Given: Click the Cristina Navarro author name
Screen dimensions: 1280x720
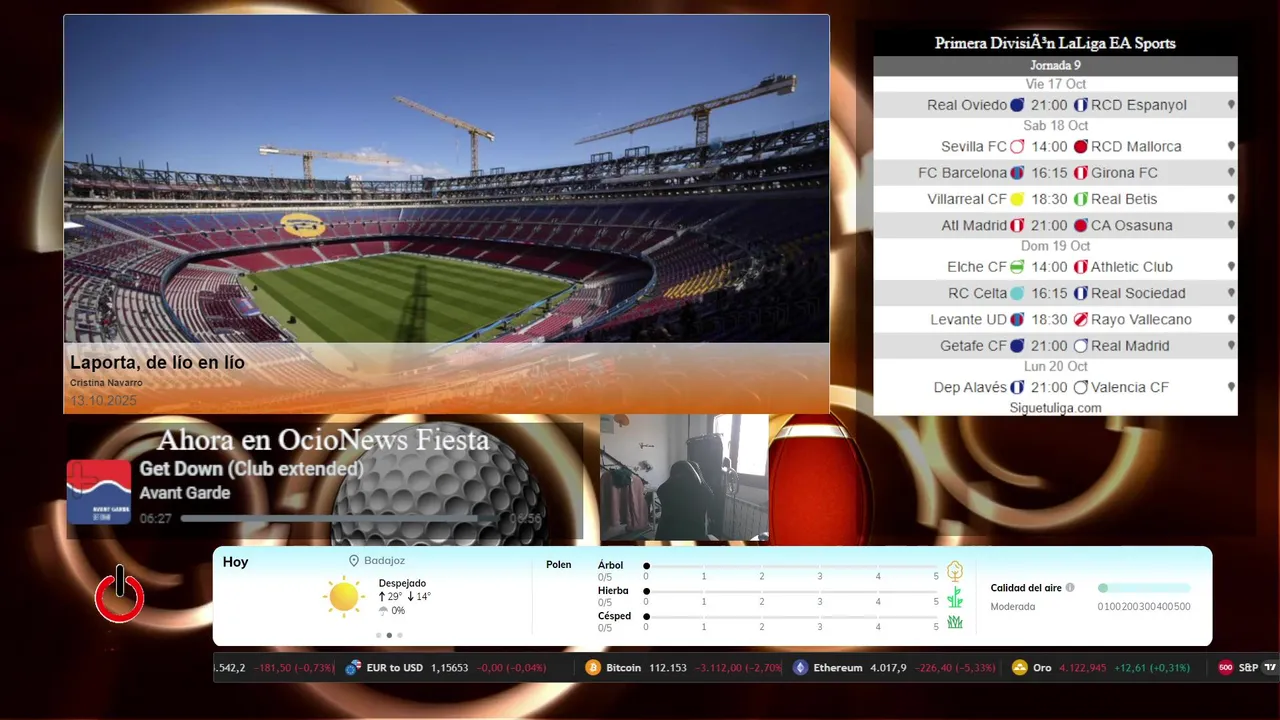Looking at the screenshot, I should 106,383.
